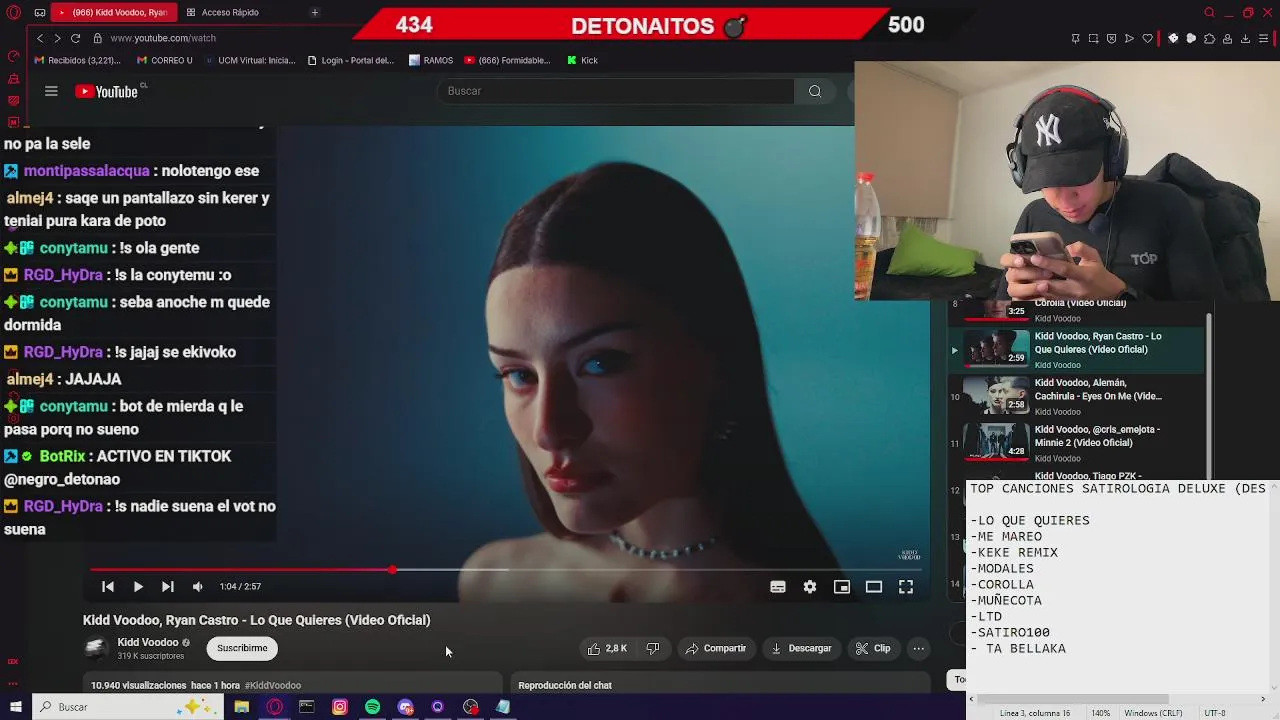Create a Clip of the video
Image resolution: width=1280 pixels, height=720 pixels.
tap(873, 648)
